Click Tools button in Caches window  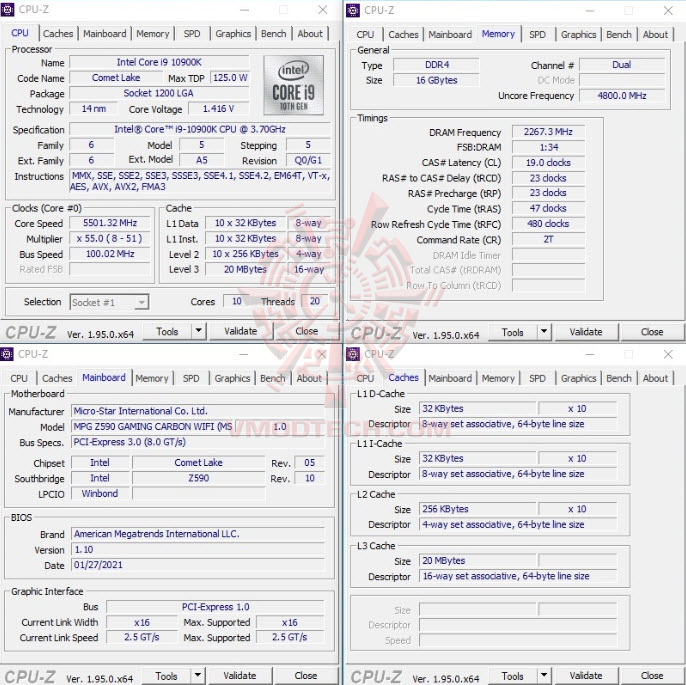[513, 676]
